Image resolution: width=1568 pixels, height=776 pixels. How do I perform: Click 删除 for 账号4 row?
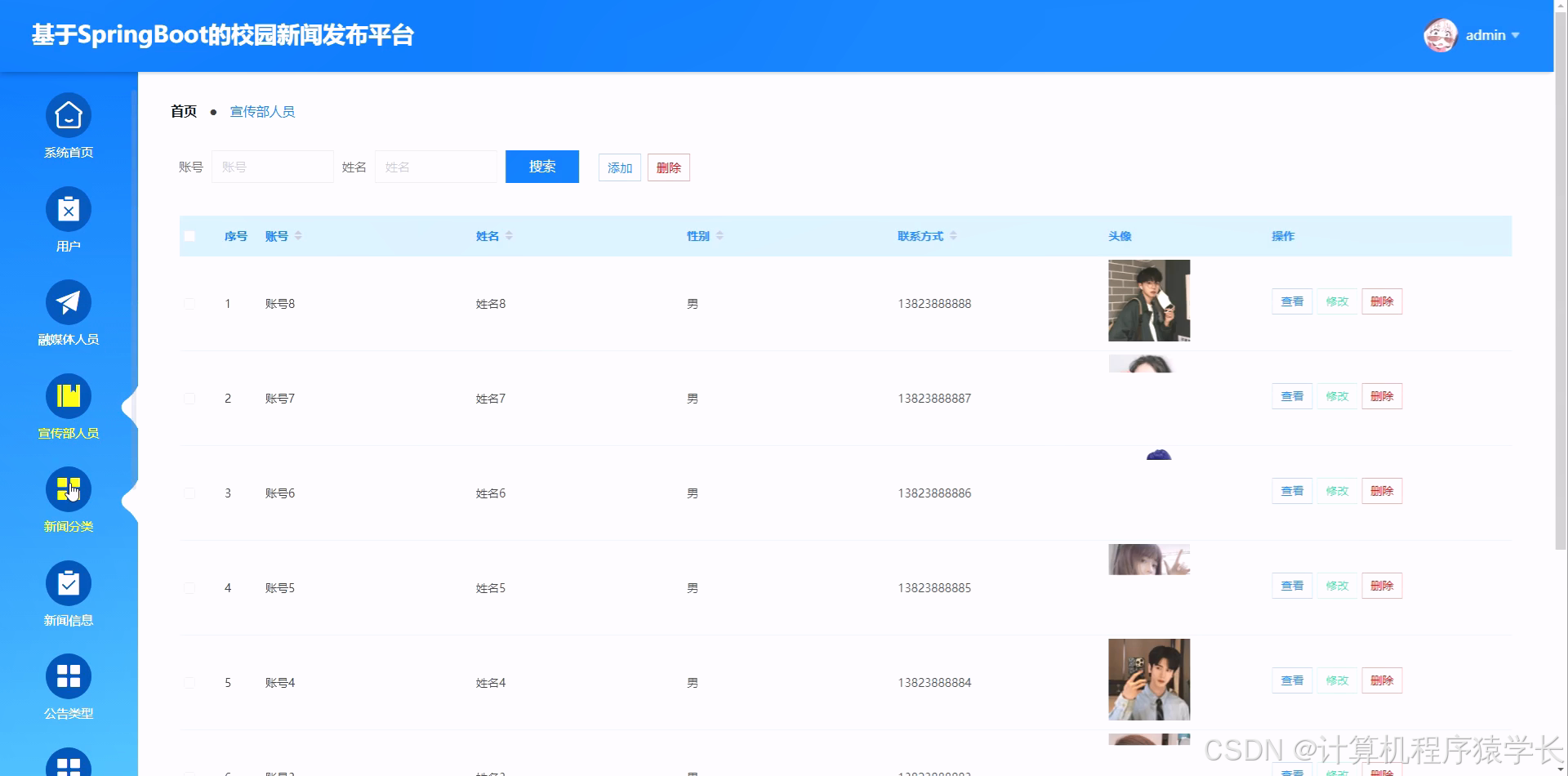point(1382,680)
